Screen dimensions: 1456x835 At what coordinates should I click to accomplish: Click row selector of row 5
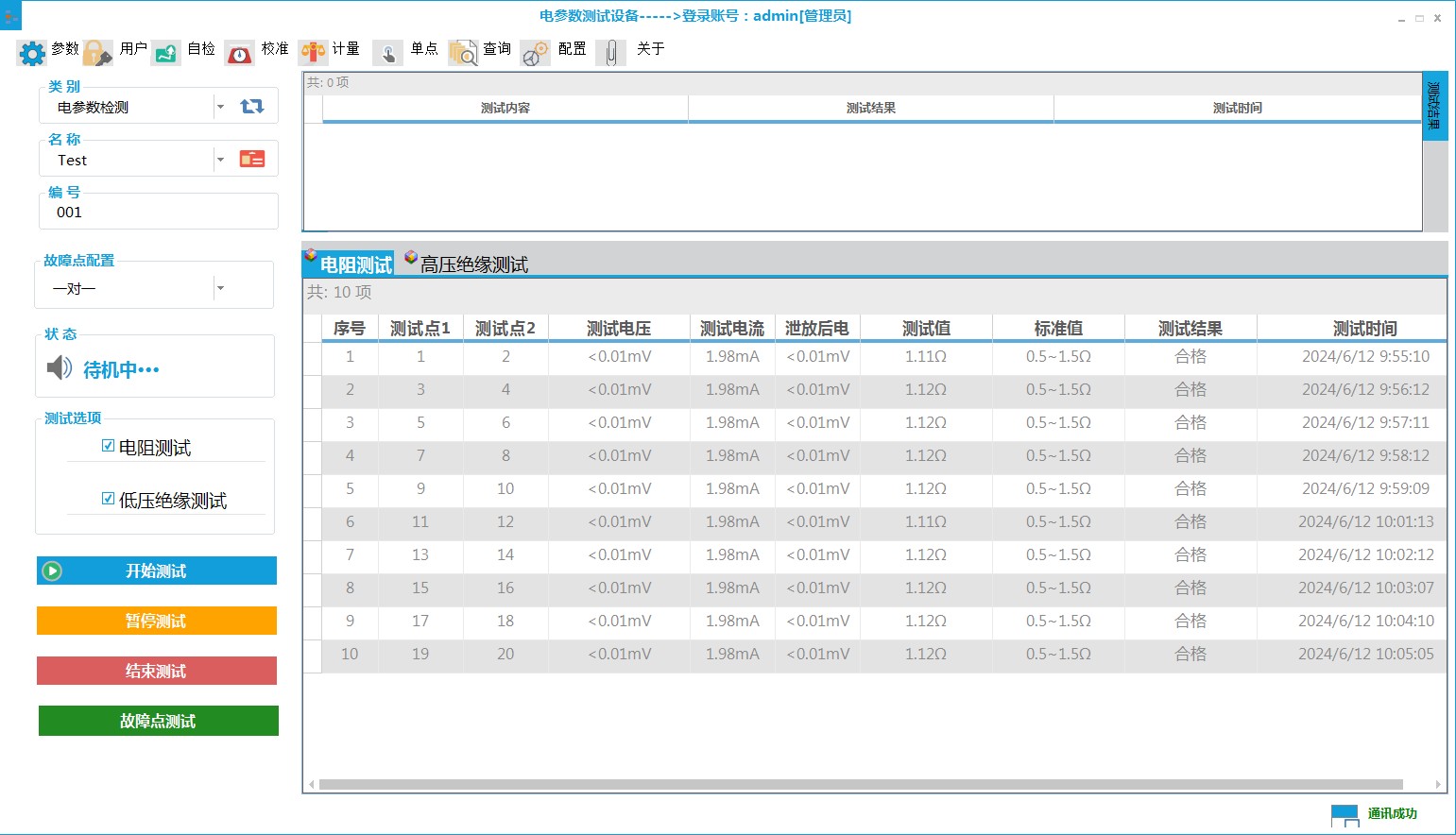point(312,488)
